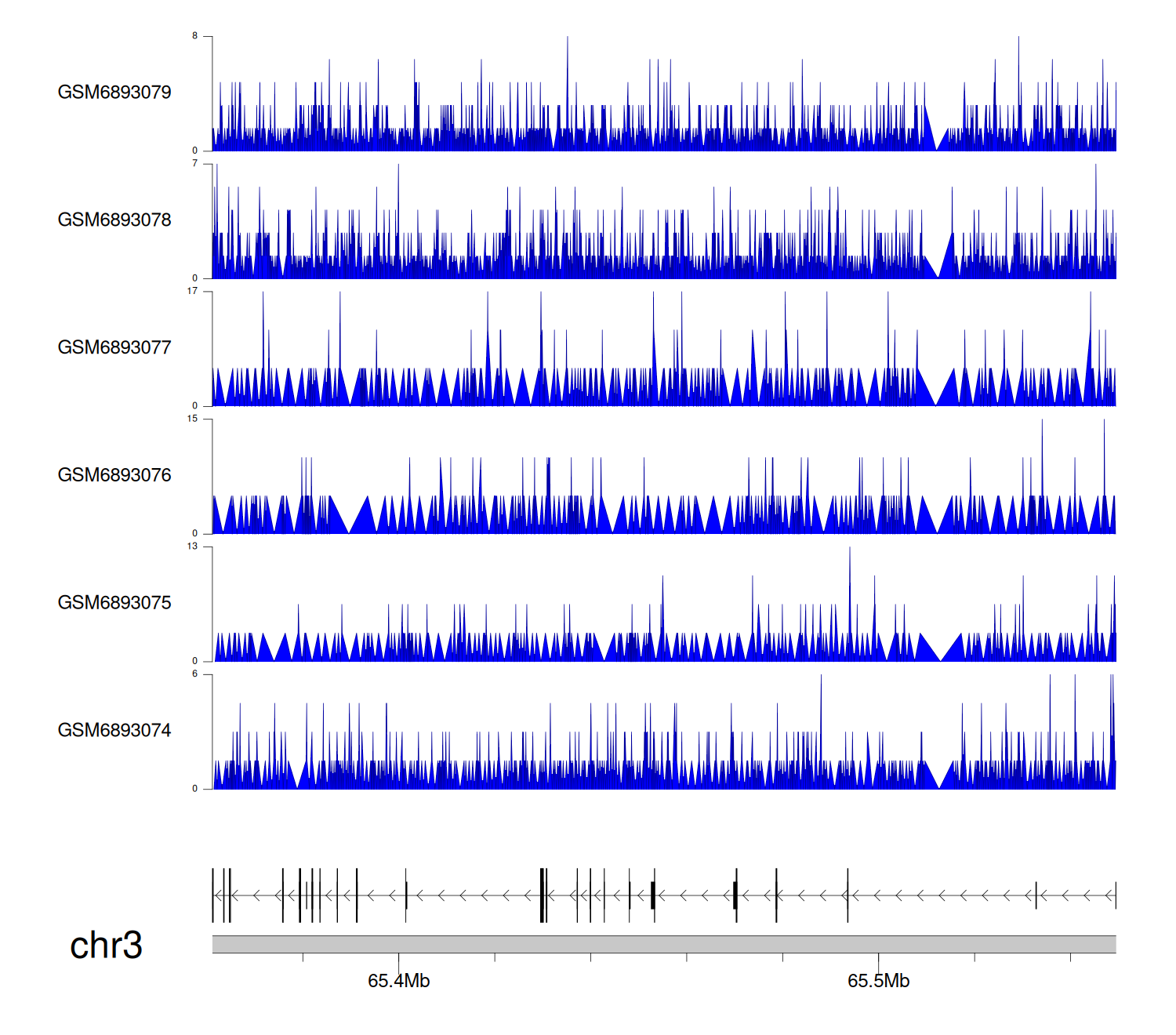
Task: Click the GSM6893079 track label
Action: click(x=114, y=93)
